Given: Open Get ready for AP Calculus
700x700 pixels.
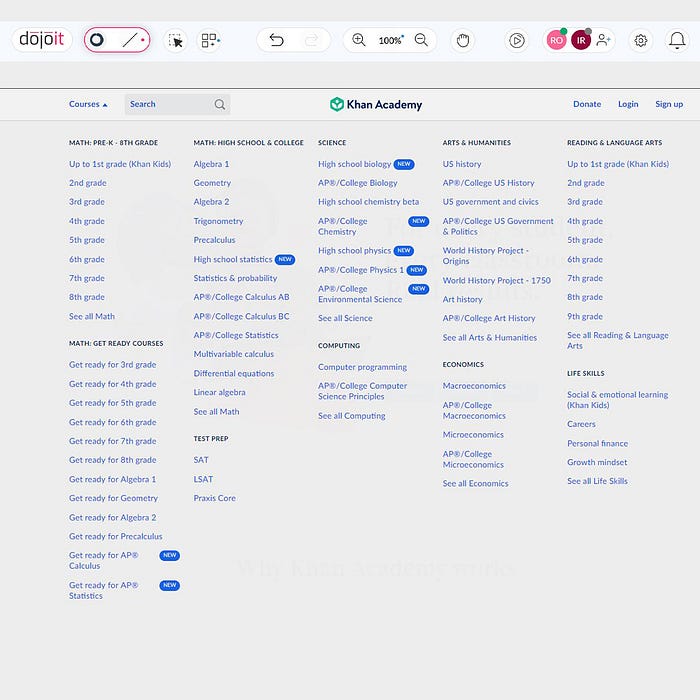Looking at the screenshot, I should tap(104, 561).
